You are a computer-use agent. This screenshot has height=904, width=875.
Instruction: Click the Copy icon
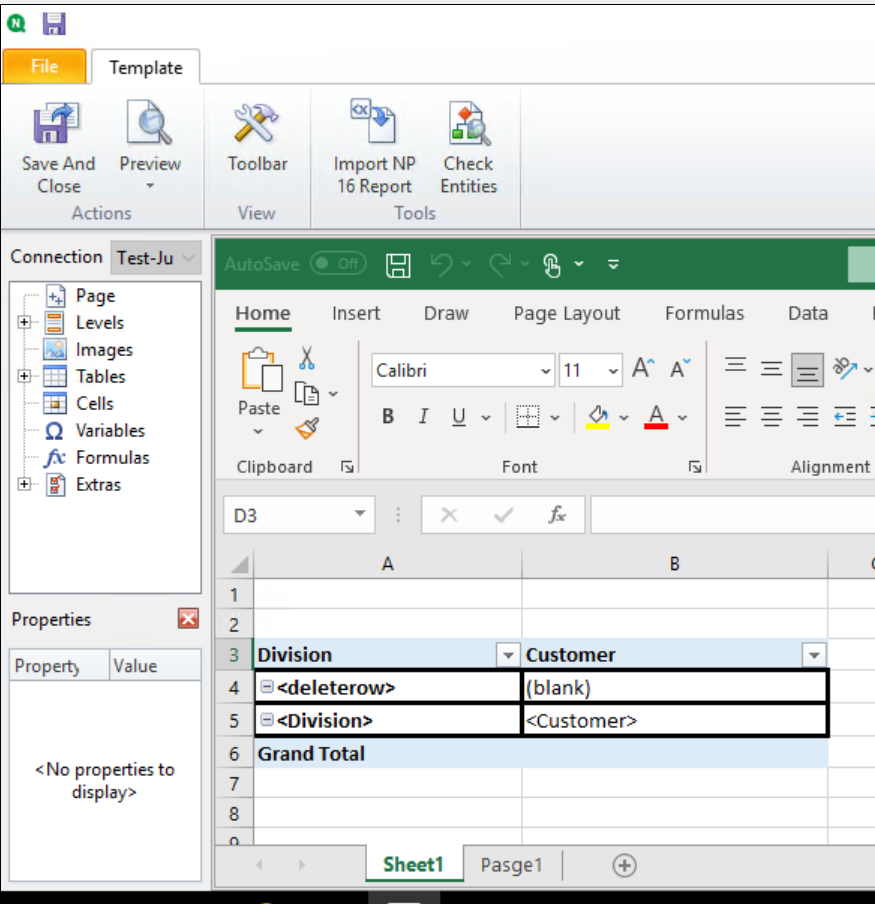pos(306,394)
